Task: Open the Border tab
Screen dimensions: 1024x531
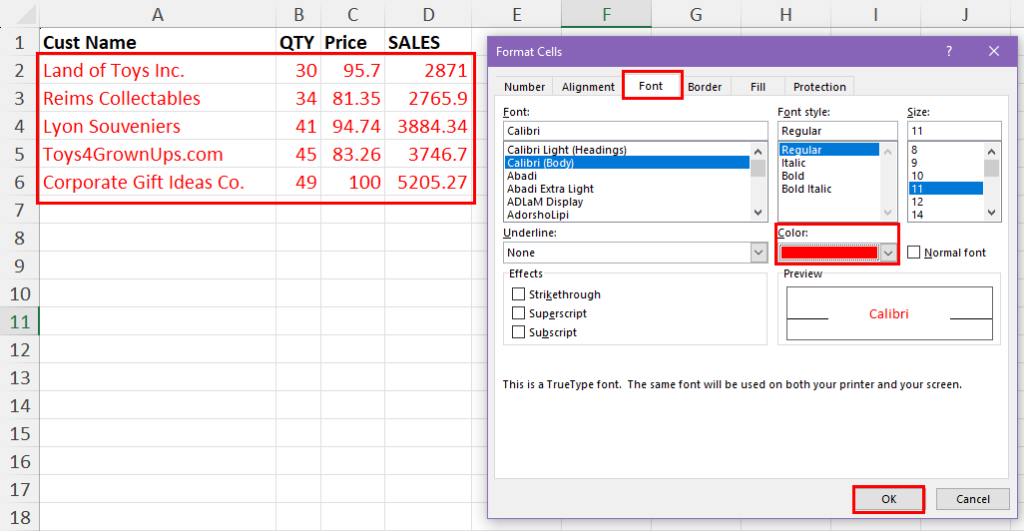Action: (705, 87)
